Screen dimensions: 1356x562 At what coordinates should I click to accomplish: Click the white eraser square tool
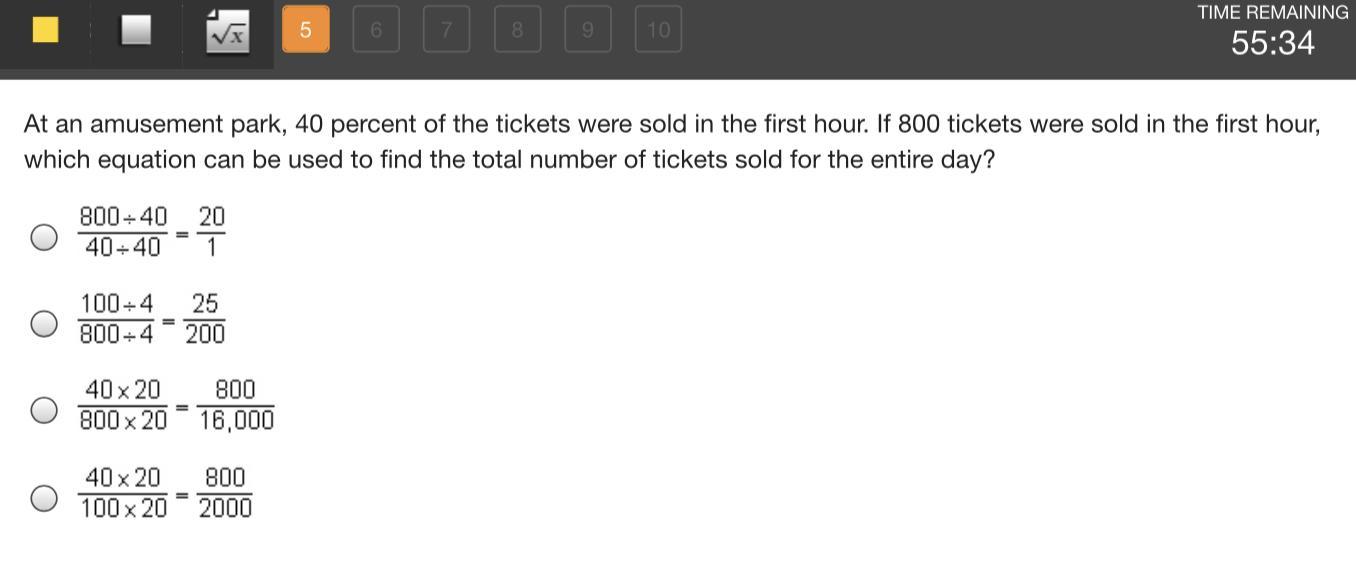click(x=135, y=30)
